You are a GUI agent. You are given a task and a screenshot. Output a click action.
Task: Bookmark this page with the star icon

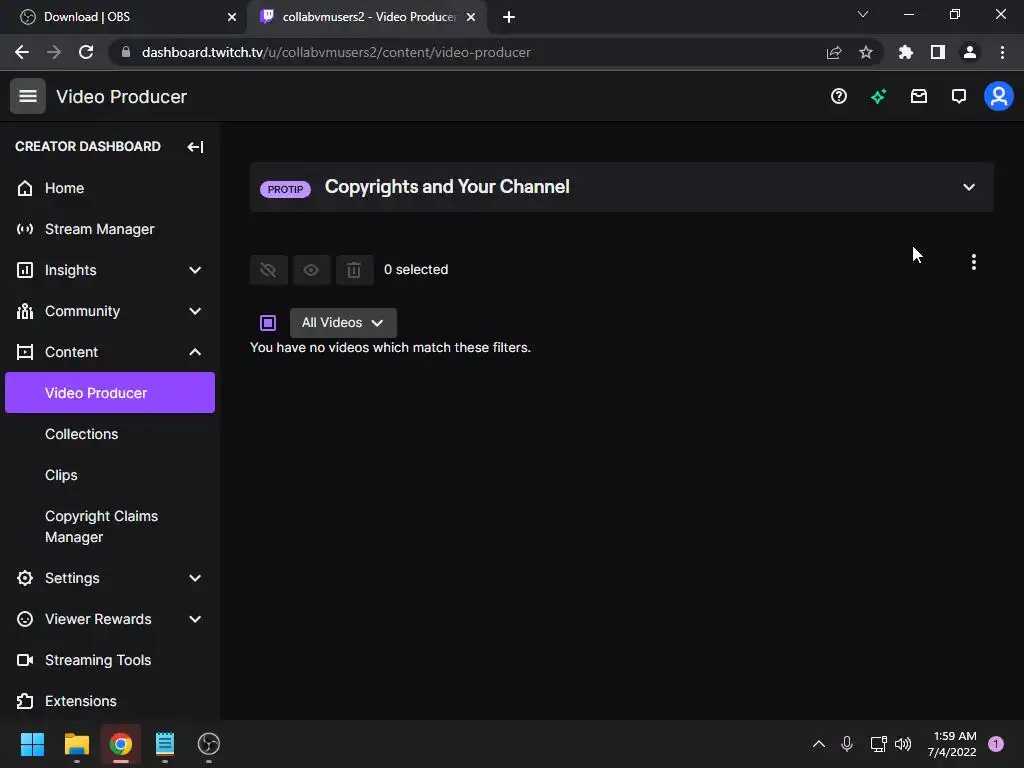tap(865, 52)
